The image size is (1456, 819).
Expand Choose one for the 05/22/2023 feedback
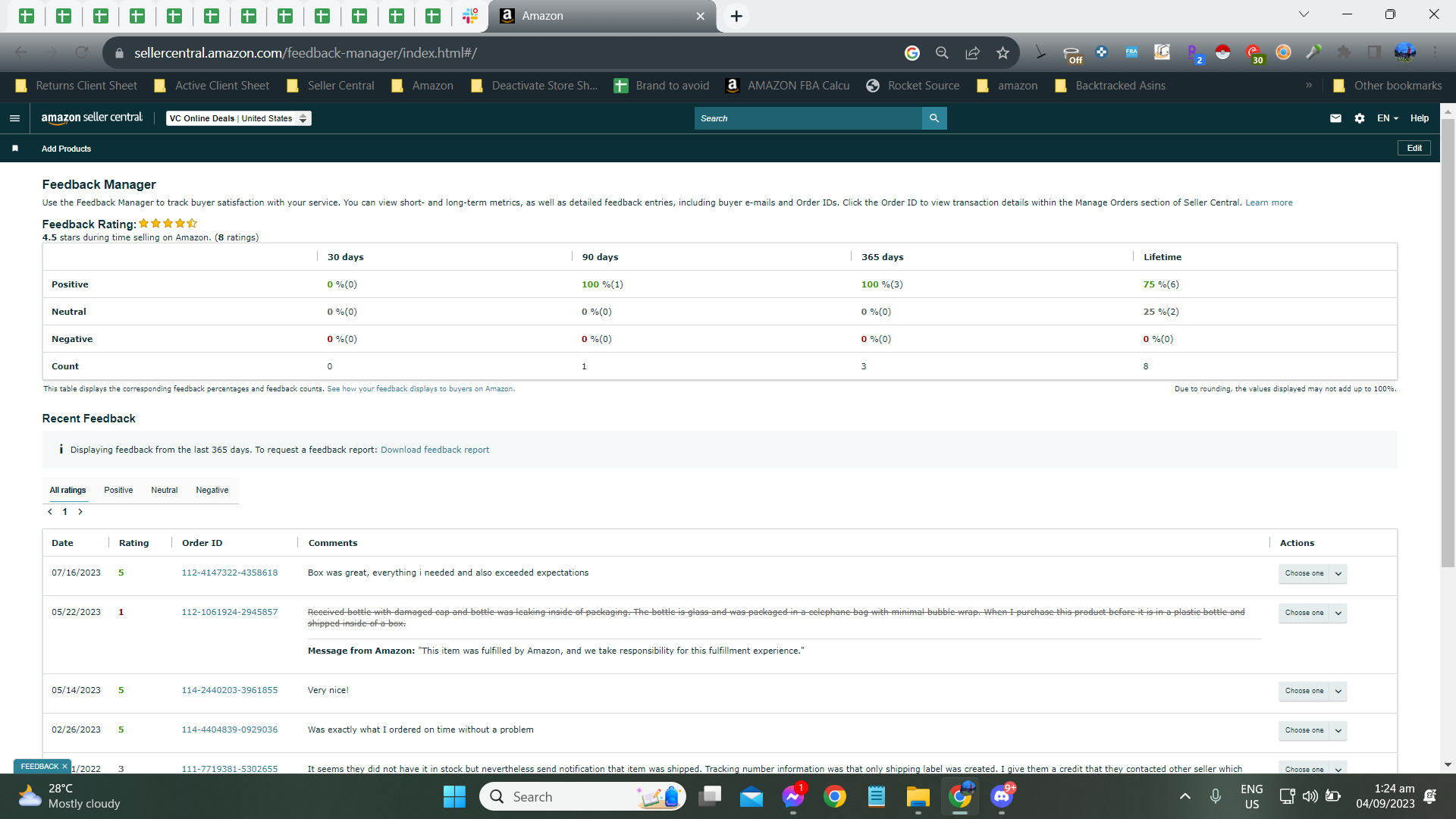tap(1313, 613)
